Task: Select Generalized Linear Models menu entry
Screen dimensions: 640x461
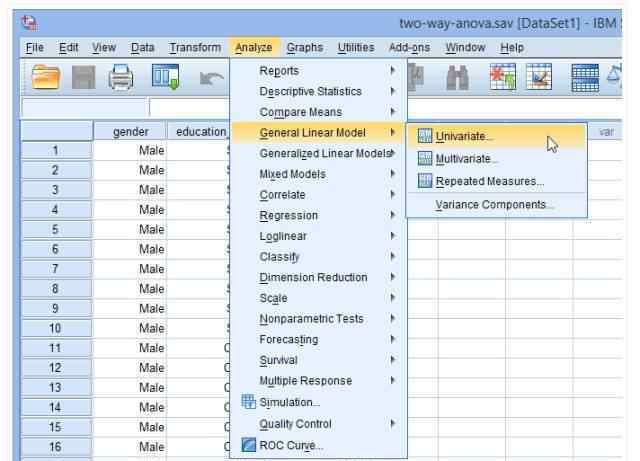Action: (x=318, y=153)
